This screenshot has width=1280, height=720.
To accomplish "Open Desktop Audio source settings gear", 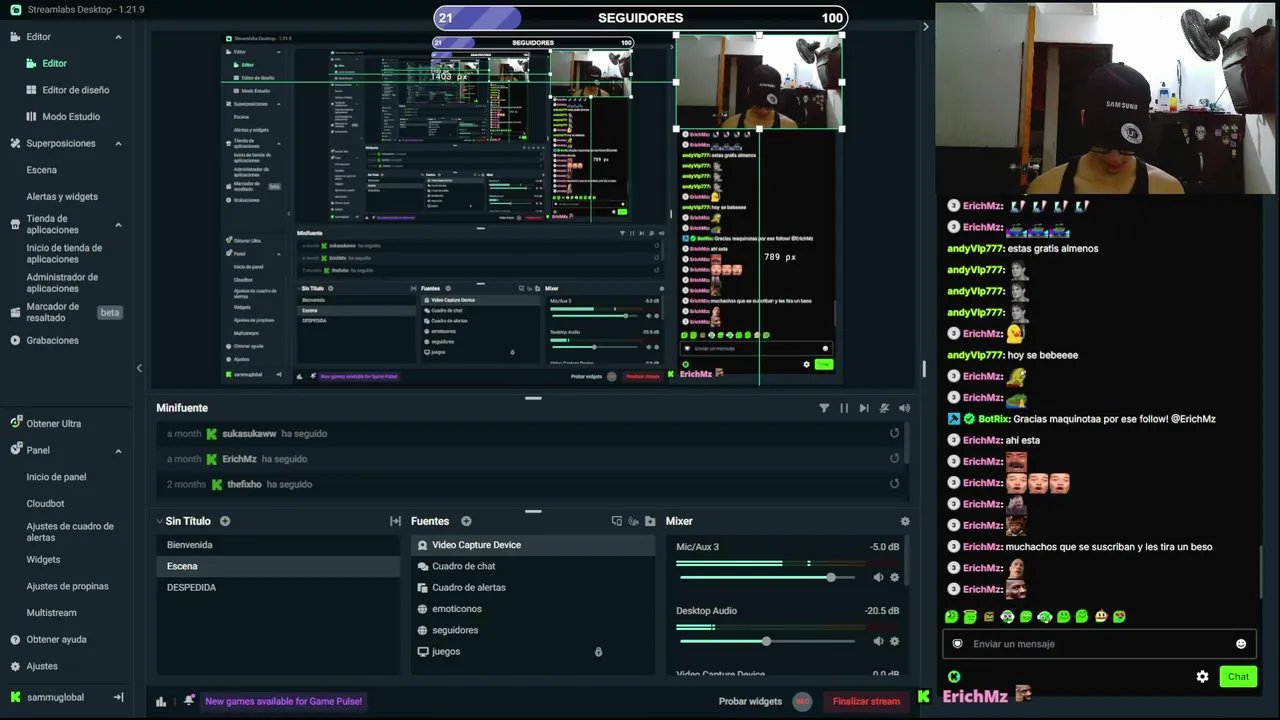I will (894, 641).
